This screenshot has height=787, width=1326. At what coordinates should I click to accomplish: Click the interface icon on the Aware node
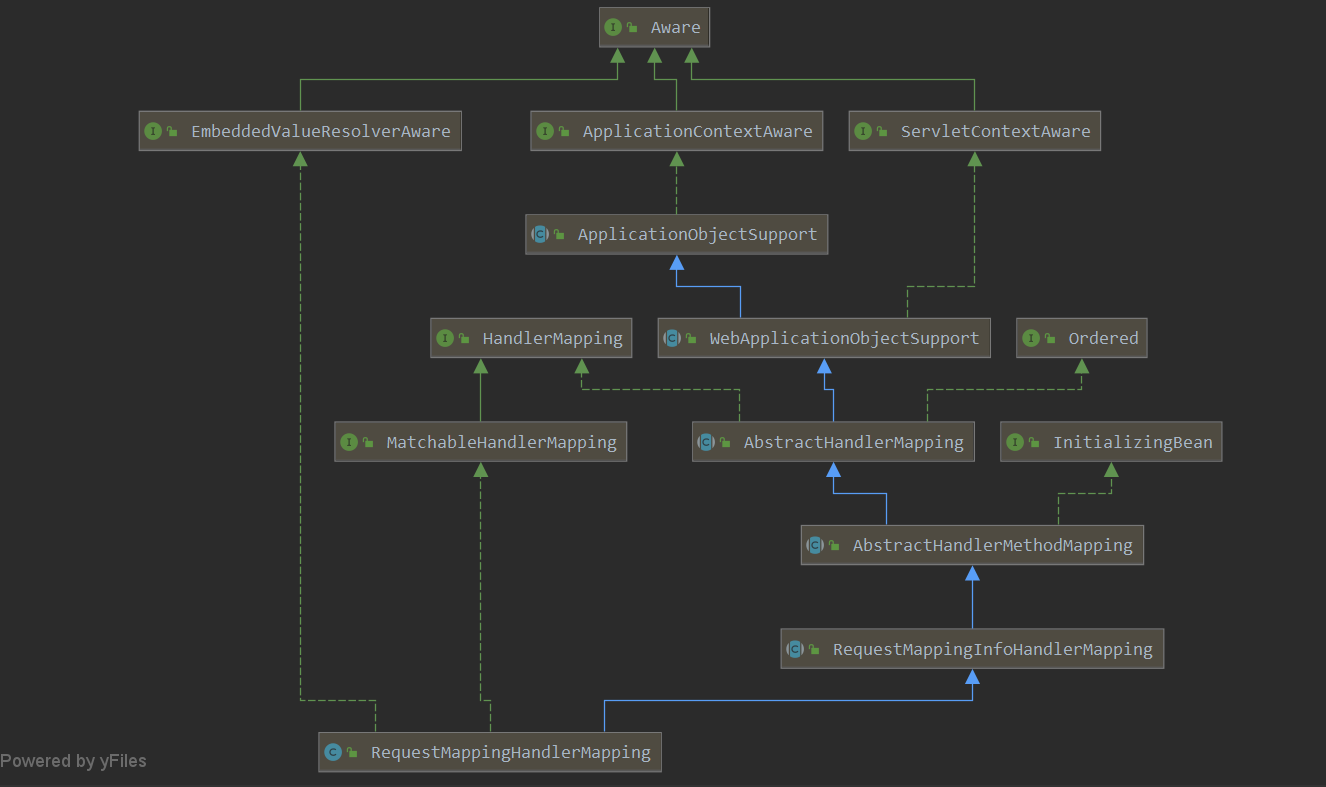pos(613,27)
